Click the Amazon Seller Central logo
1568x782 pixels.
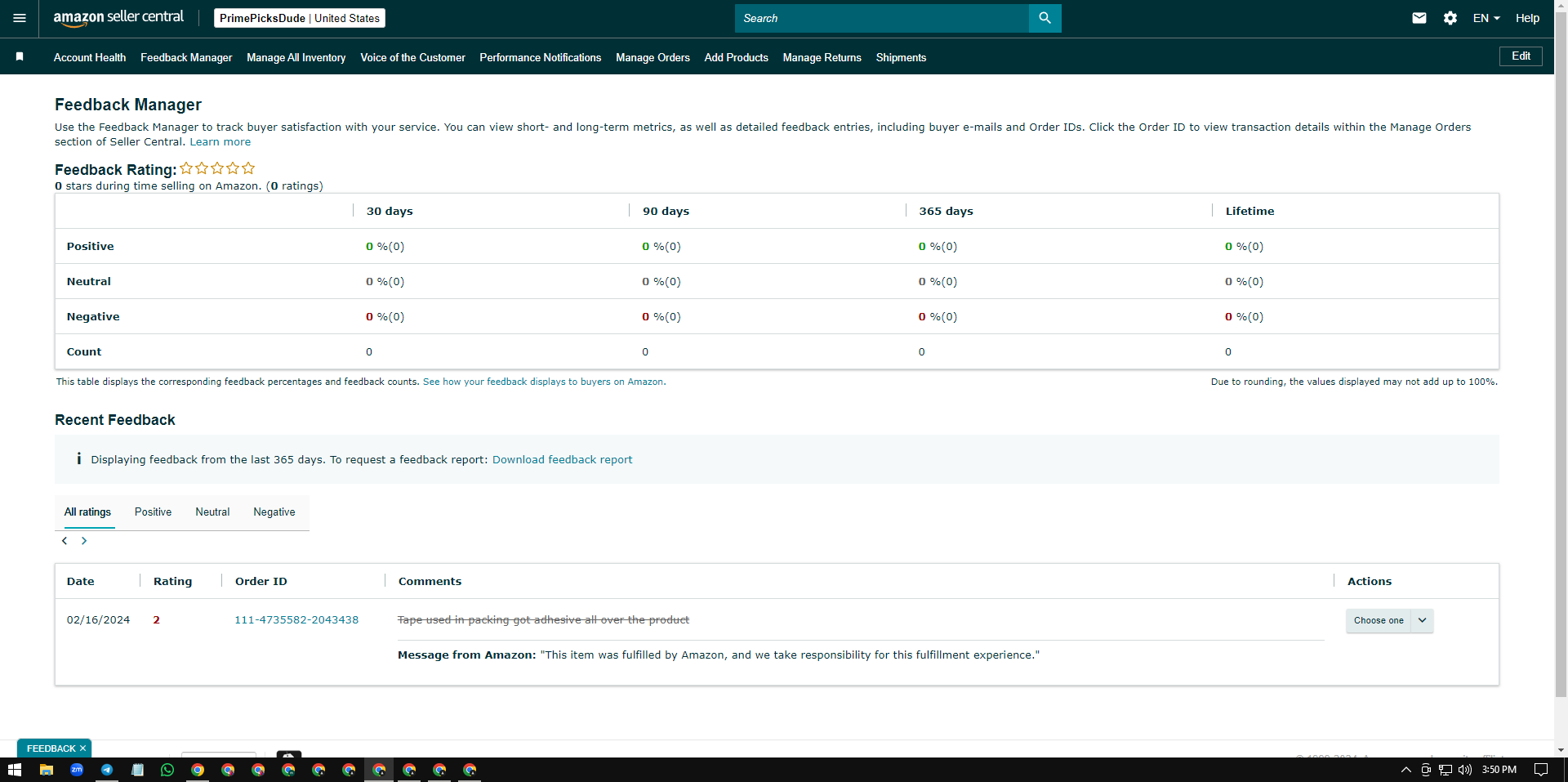[118, 18]
